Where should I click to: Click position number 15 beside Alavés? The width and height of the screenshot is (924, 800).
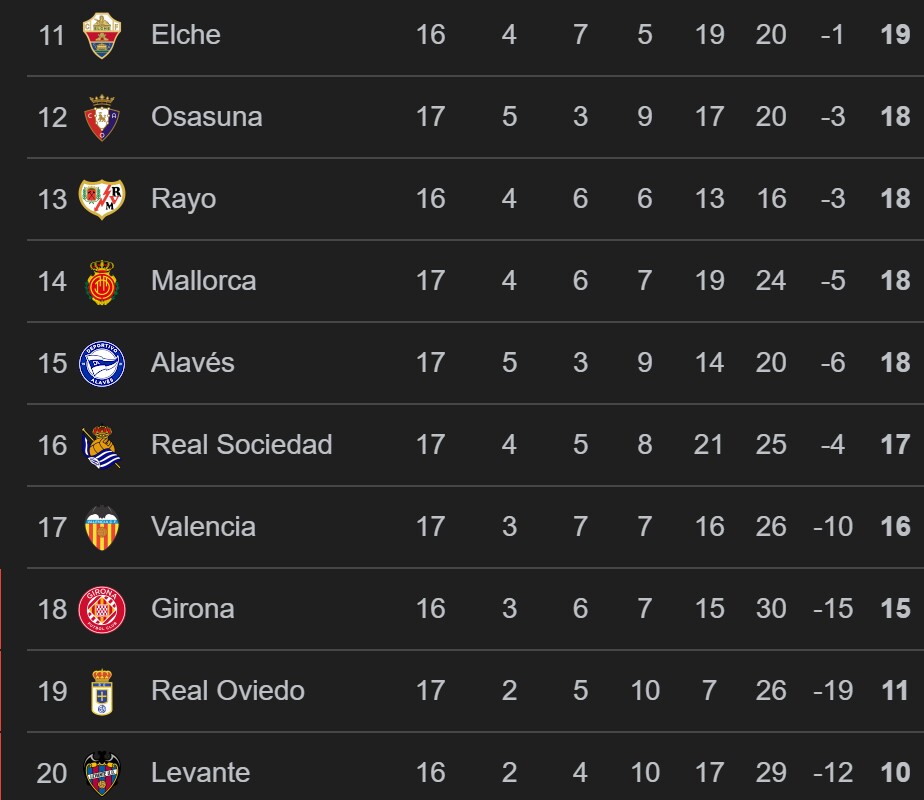52,363
